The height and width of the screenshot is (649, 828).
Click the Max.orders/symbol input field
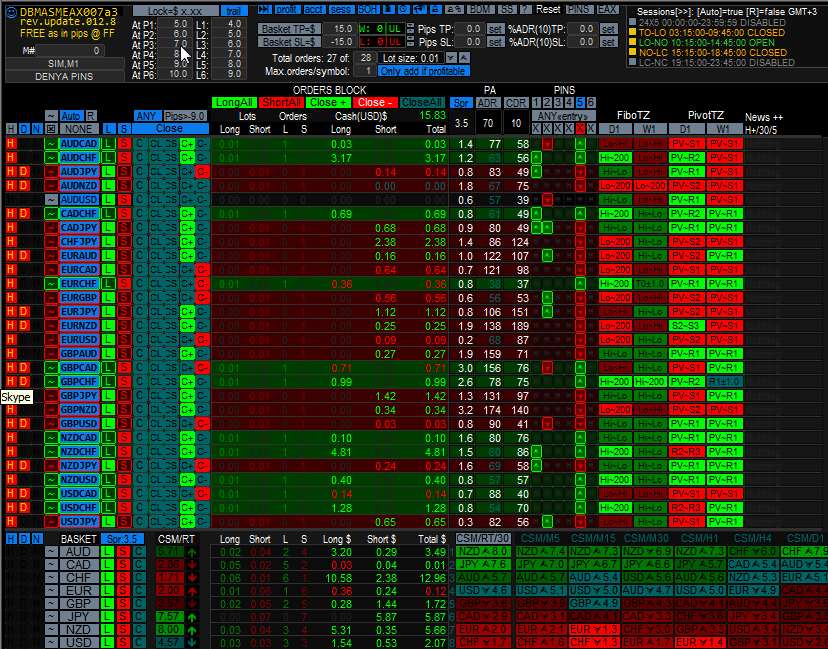point(365,71)
